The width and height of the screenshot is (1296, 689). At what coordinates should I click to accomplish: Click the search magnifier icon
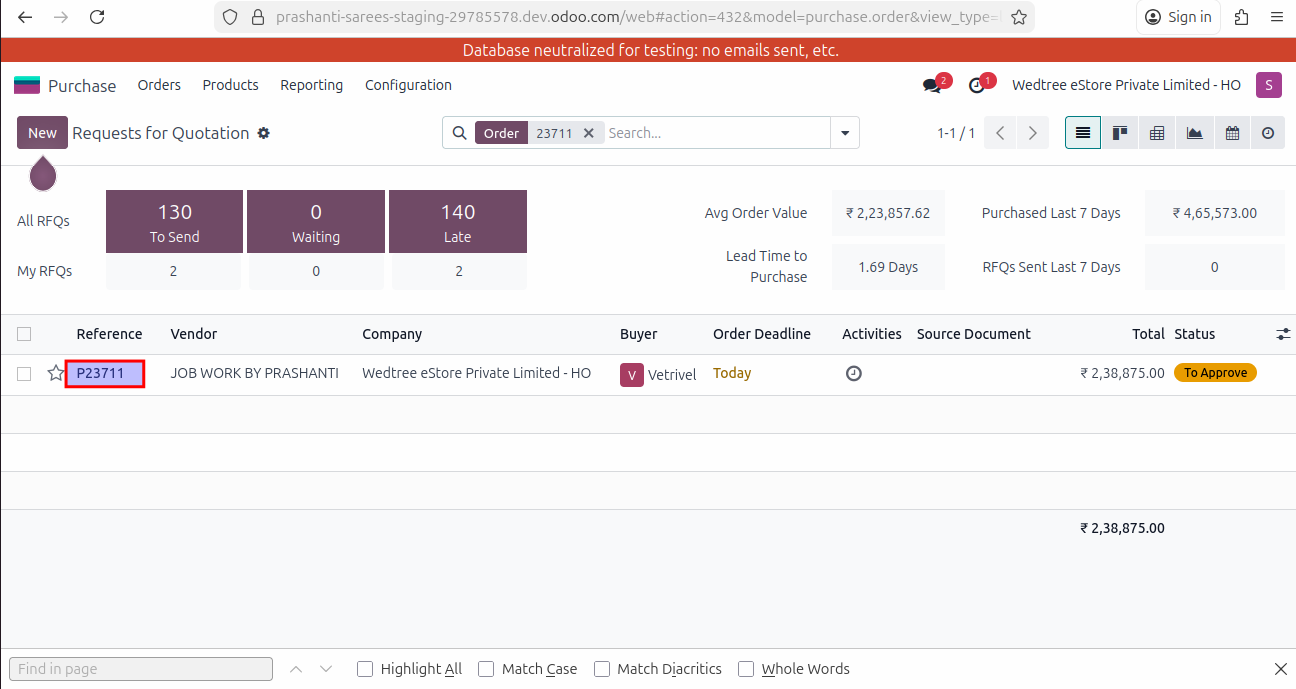click(459, 133)
